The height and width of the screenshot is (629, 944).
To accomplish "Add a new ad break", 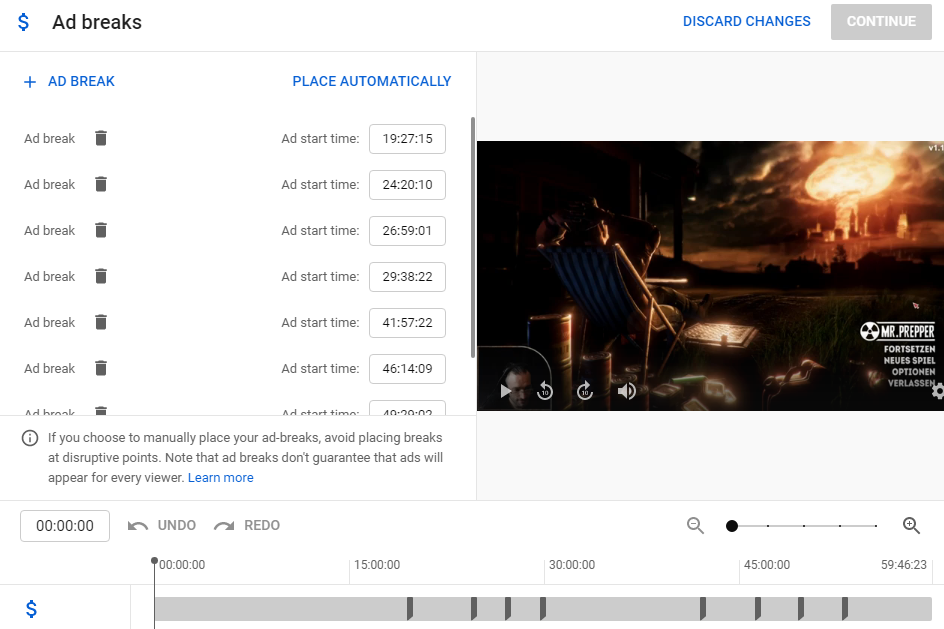I will tap(69, 81).
